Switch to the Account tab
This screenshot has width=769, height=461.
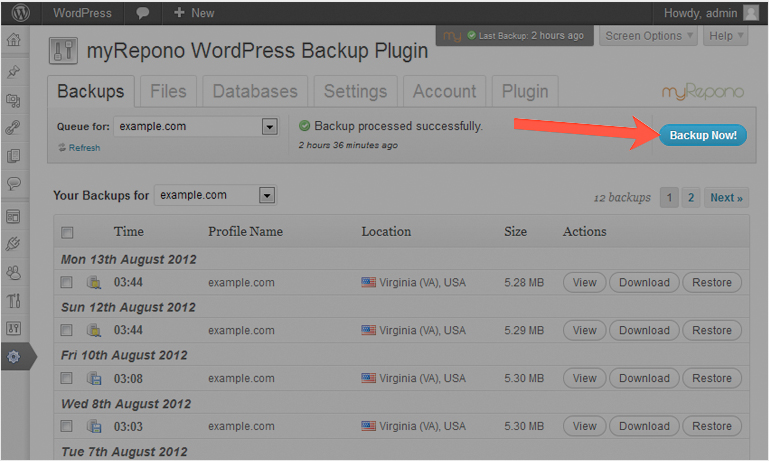pos(444,91)
